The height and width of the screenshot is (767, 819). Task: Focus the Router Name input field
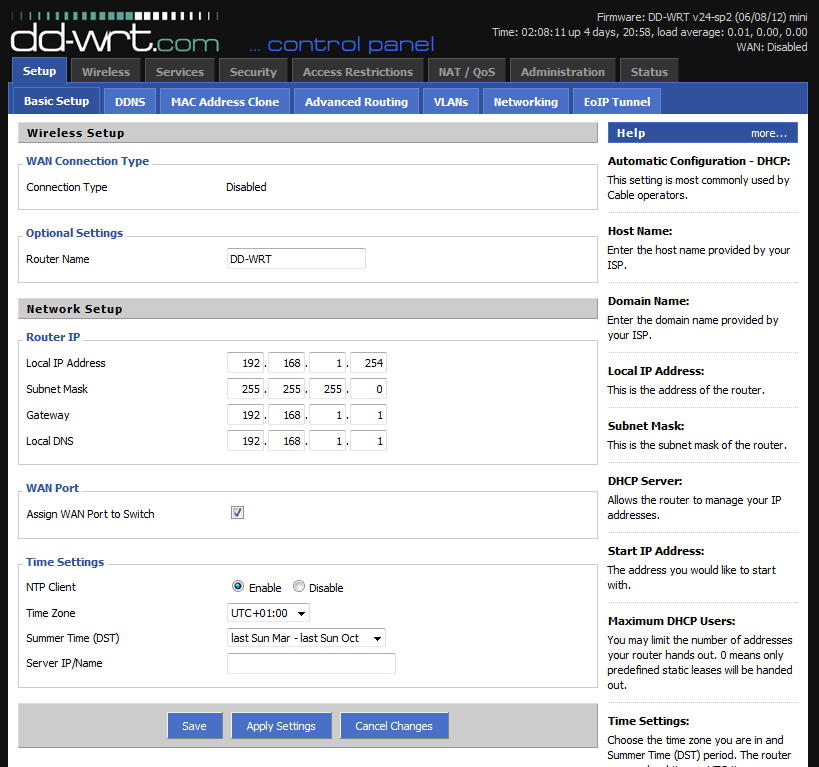click(296, 259)
